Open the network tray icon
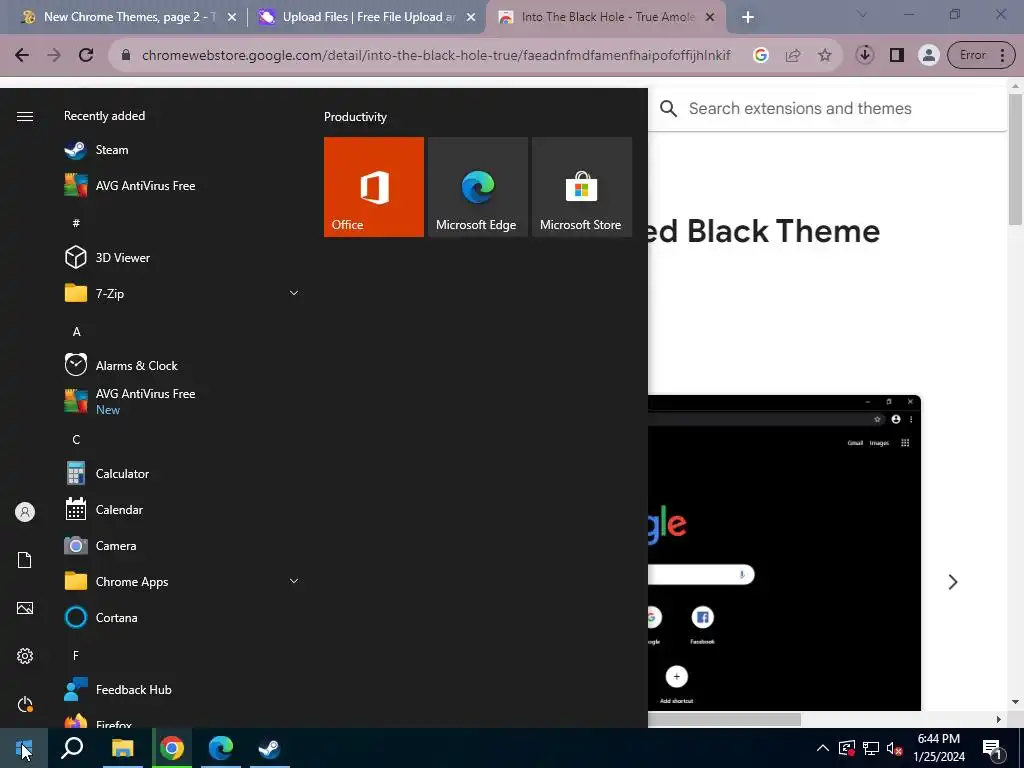 pos(871,748)
